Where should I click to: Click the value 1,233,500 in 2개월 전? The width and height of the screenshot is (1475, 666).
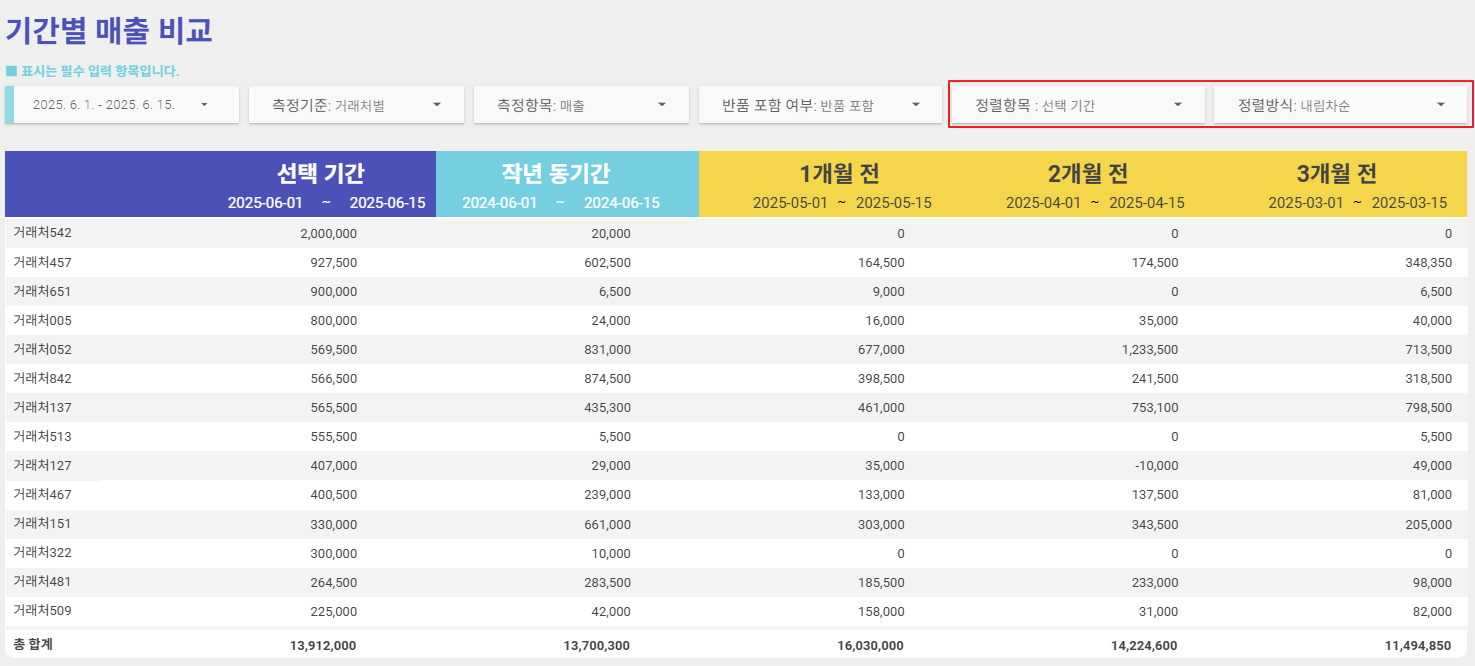[1151, 349]
